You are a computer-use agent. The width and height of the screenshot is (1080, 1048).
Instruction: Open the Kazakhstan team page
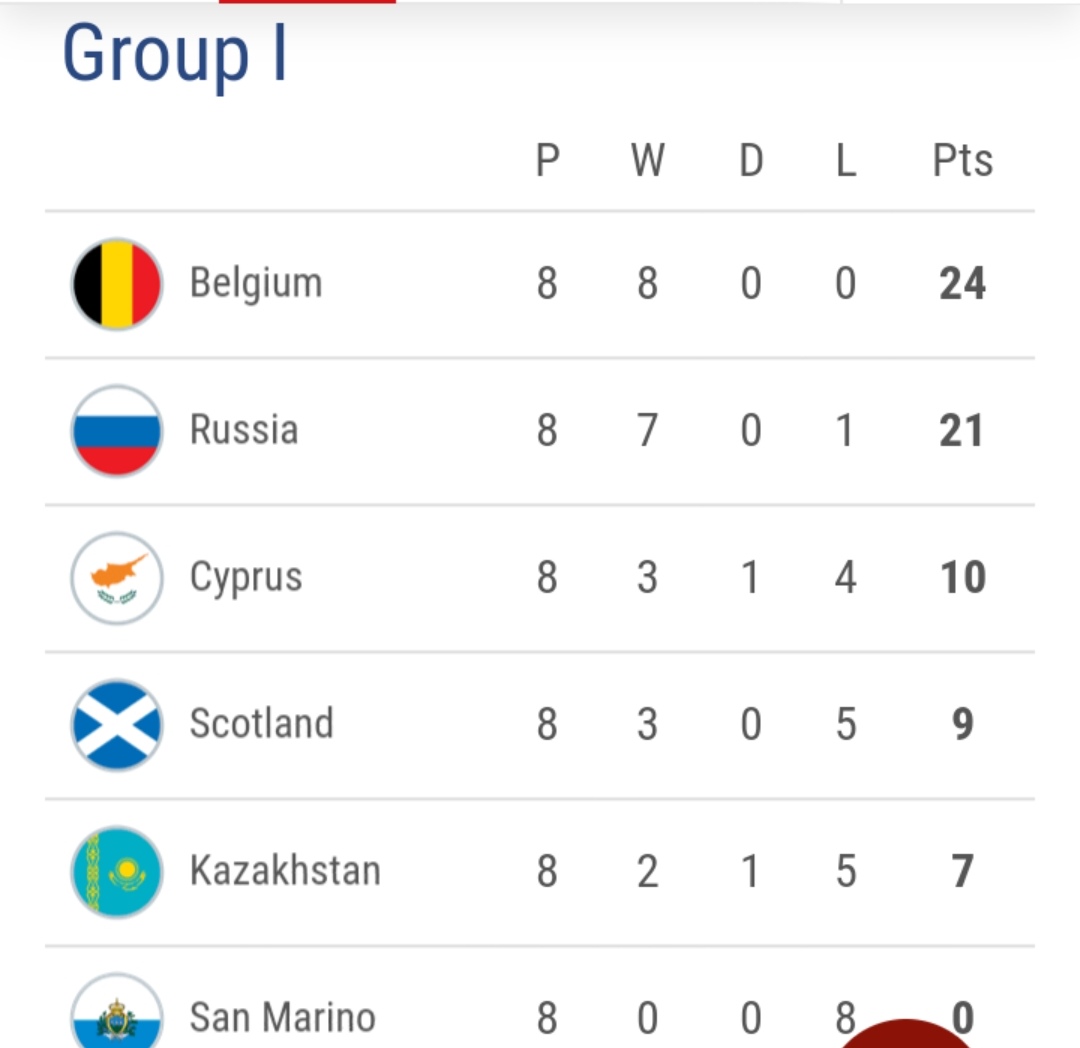click(x=285, y=872)
